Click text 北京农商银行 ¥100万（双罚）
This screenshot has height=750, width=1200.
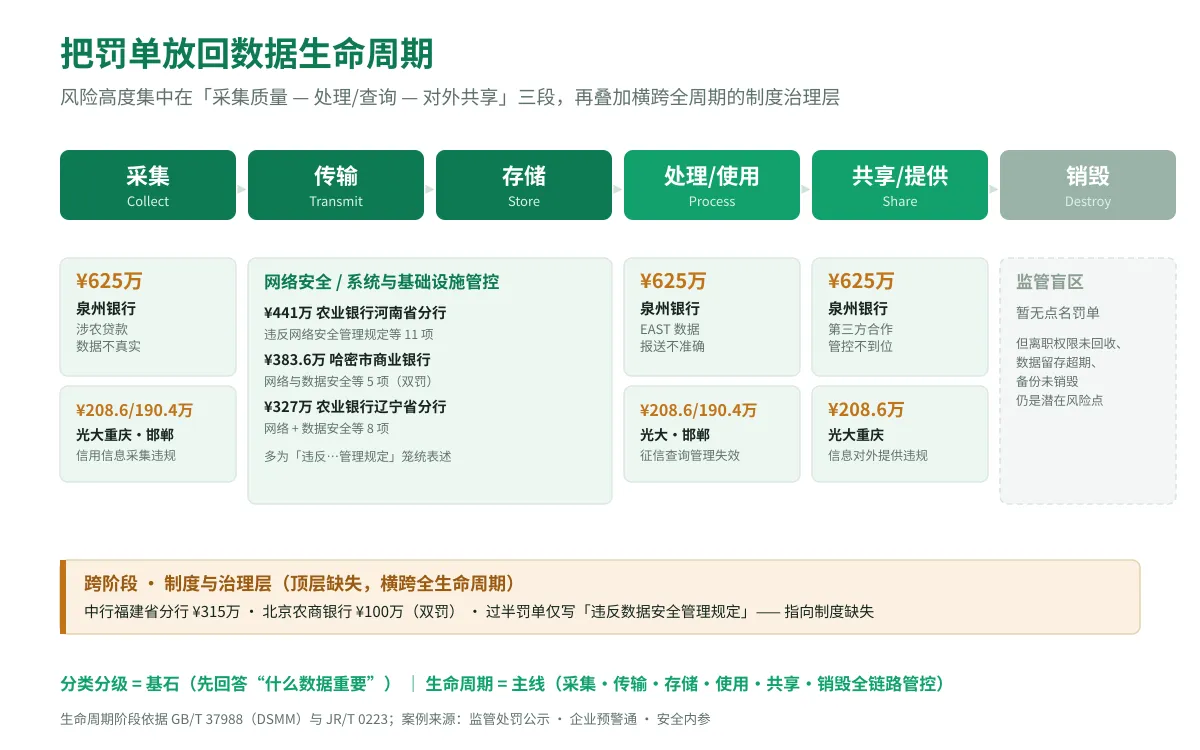(x=360, y=611)
